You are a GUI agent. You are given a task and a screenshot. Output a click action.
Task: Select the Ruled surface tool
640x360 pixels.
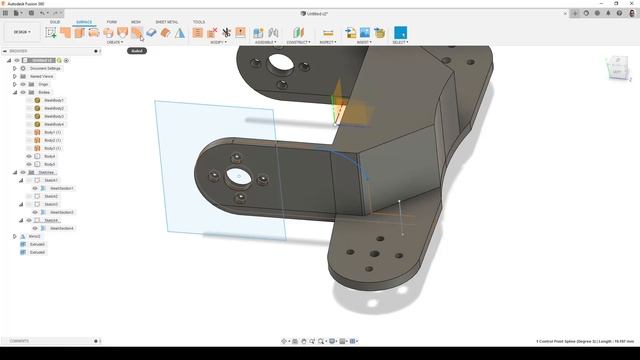[137, 33]
